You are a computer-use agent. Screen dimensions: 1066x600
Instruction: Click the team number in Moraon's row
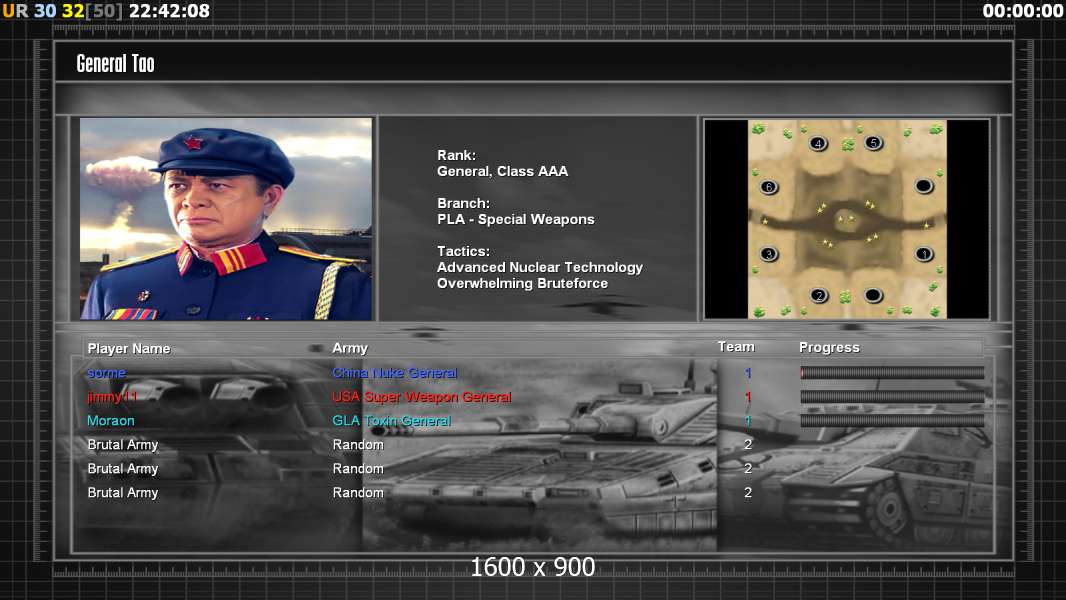748,421
